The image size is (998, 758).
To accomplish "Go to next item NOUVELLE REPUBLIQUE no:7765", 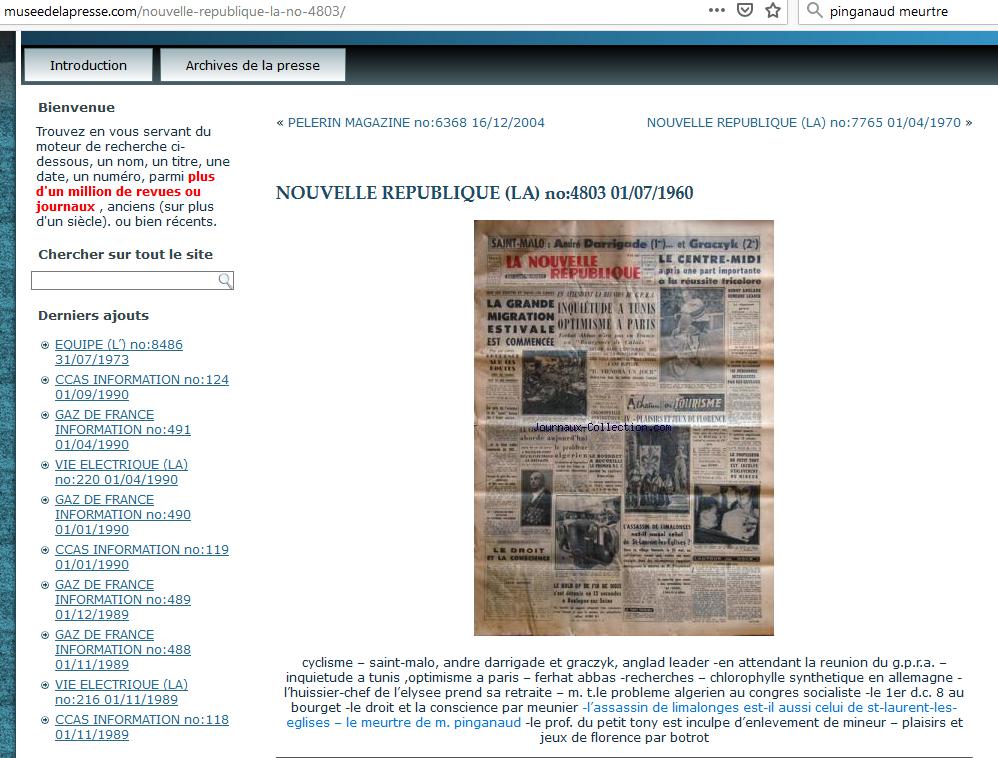I will point(804,122).
